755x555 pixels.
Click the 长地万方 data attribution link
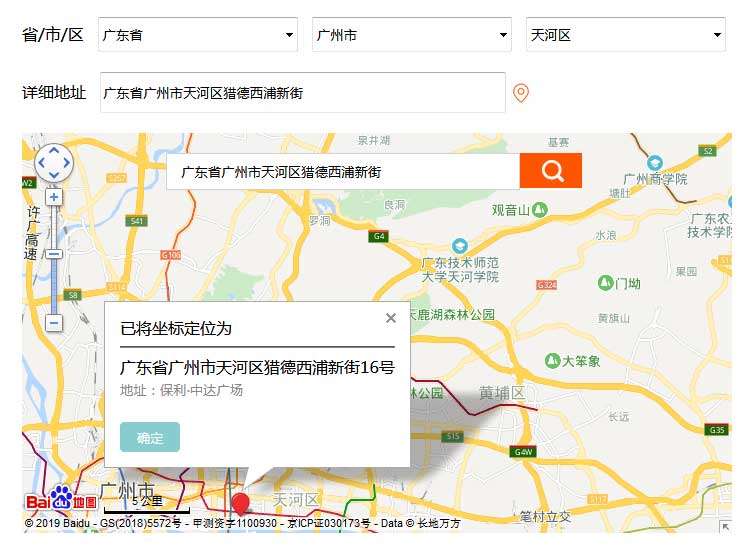(x=438, y=523)
